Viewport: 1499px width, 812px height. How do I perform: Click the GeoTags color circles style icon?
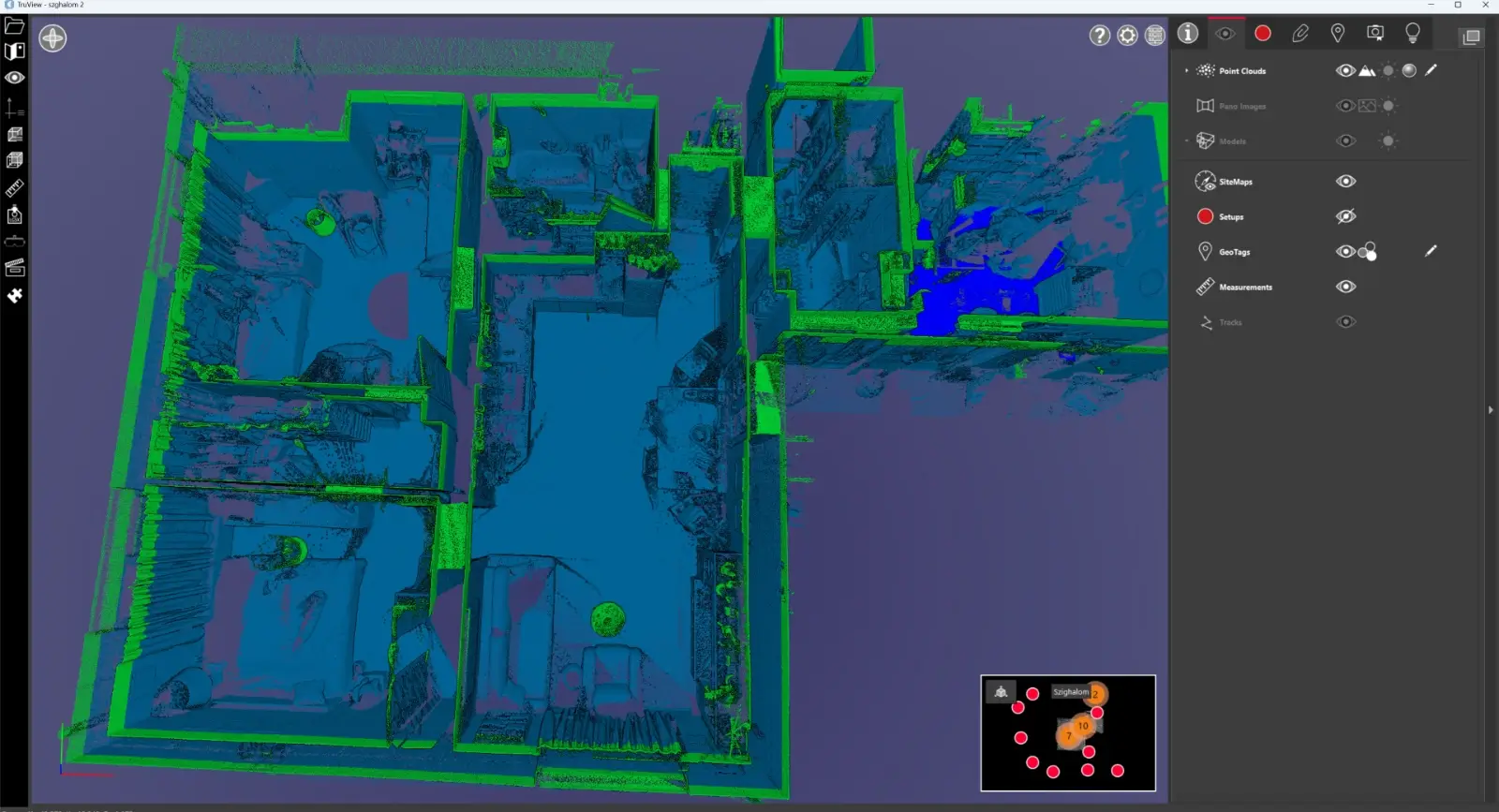click(1368, 251)
